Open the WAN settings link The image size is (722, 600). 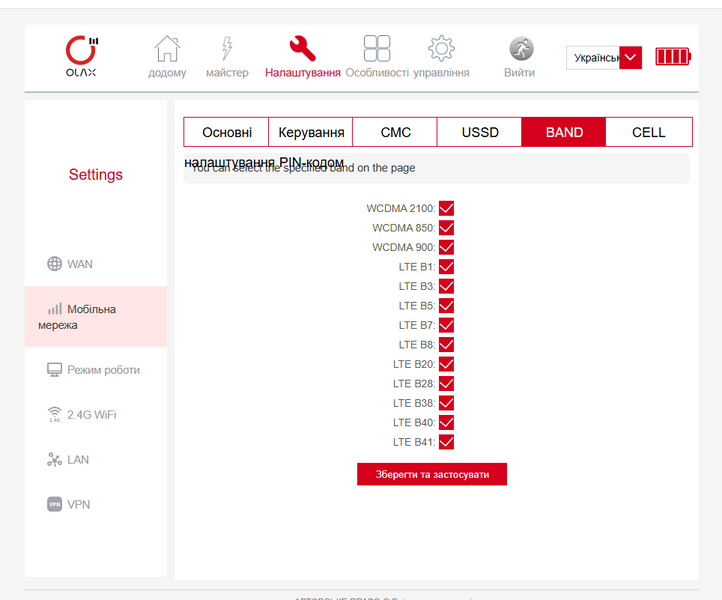click(80, 264)
